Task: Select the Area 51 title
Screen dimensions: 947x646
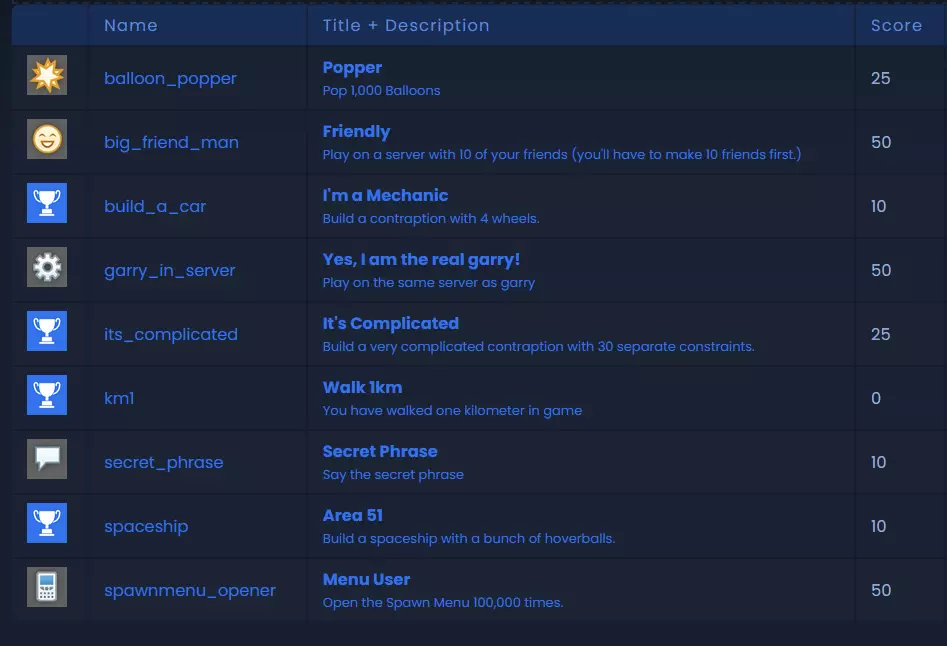Action: point(353,516)
